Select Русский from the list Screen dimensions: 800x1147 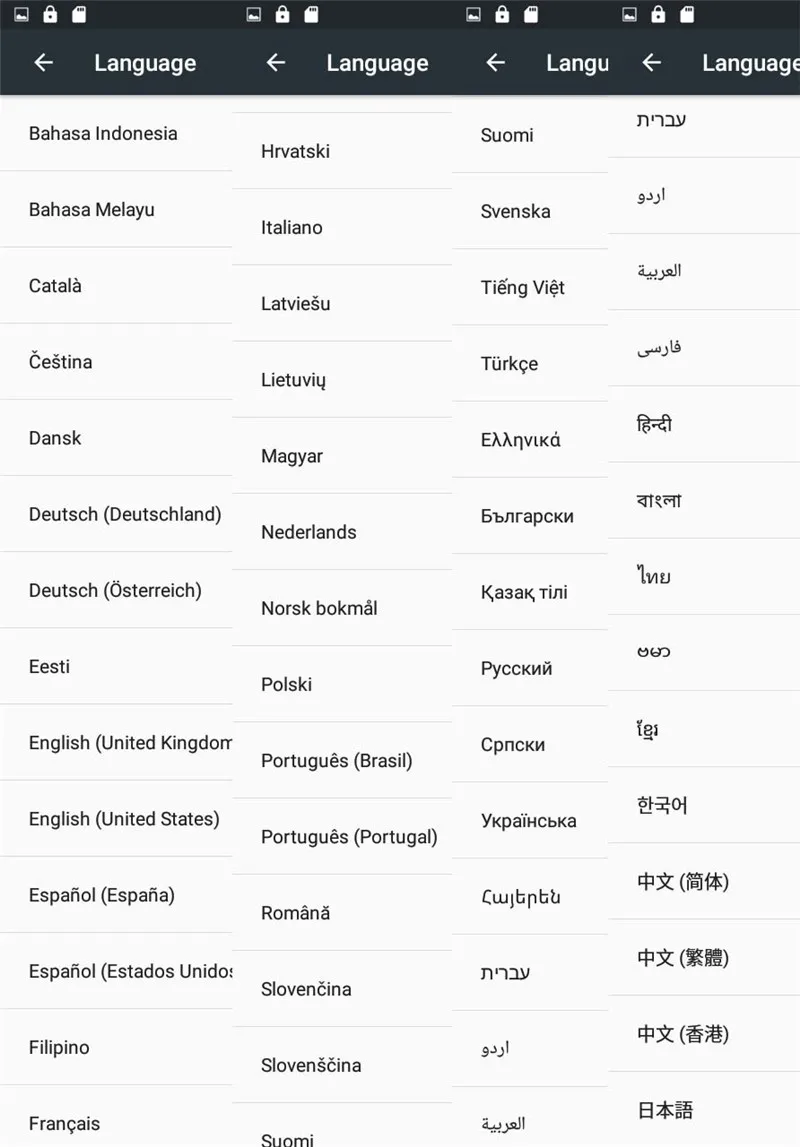(530, 668)
